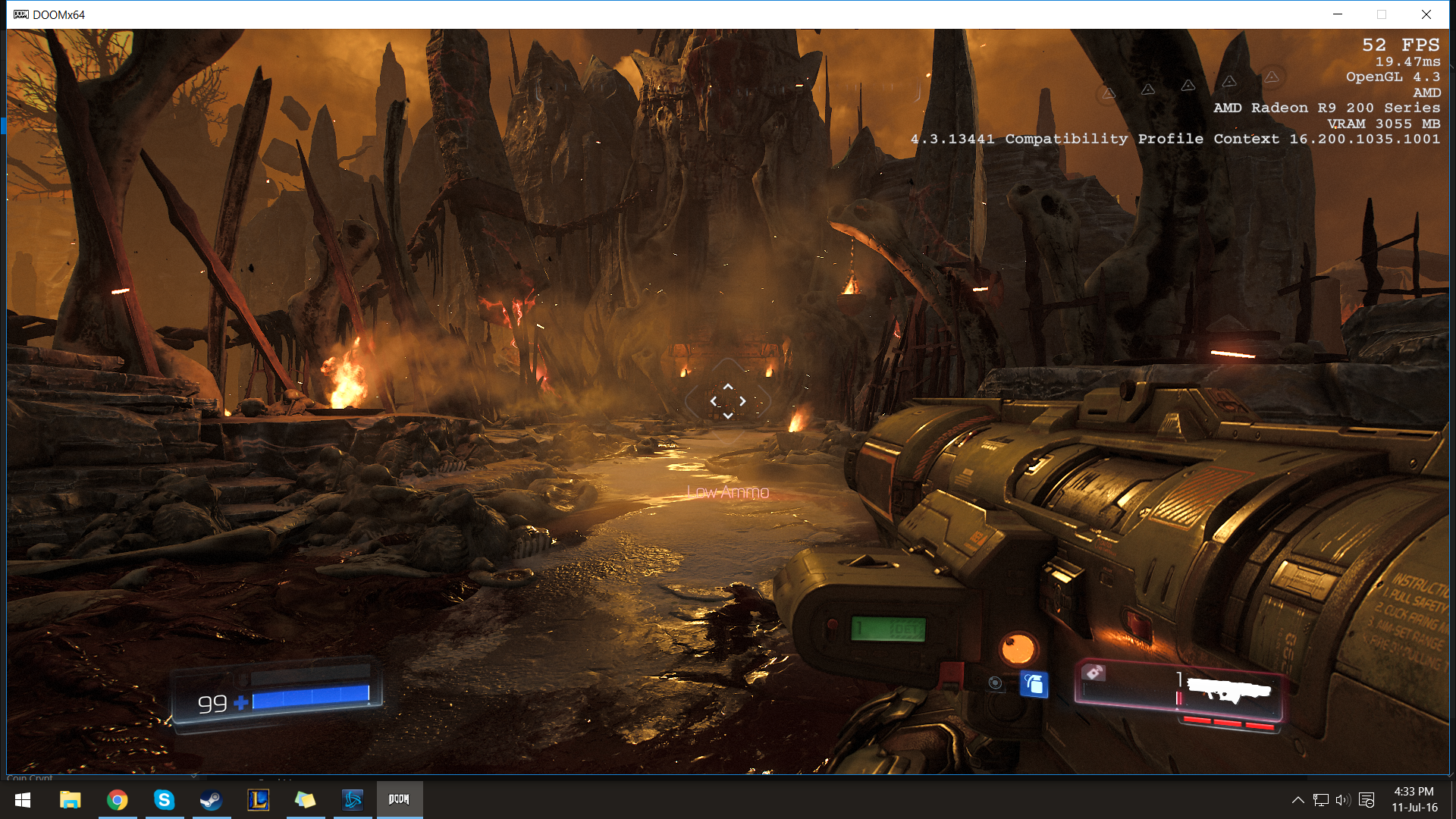1456x819 pixels.
Task: Open the Action Center notifications icon
Action: point(1367,800)
